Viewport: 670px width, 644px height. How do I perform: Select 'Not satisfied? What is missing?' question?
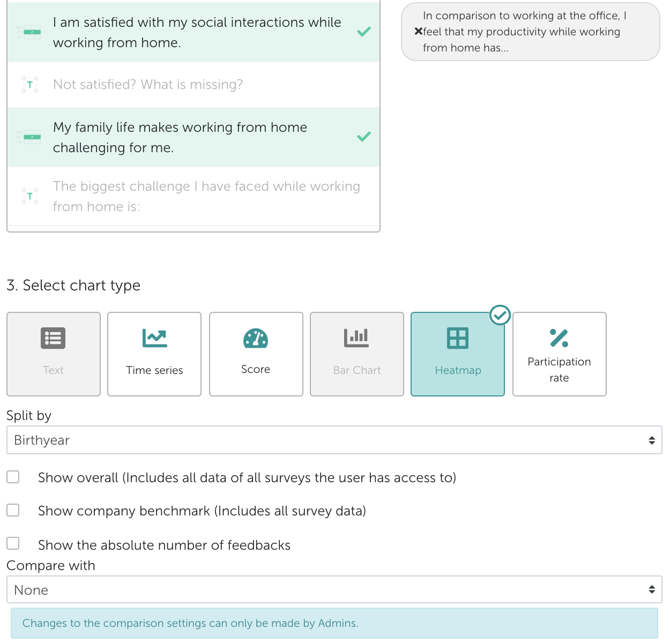point(148,85)
